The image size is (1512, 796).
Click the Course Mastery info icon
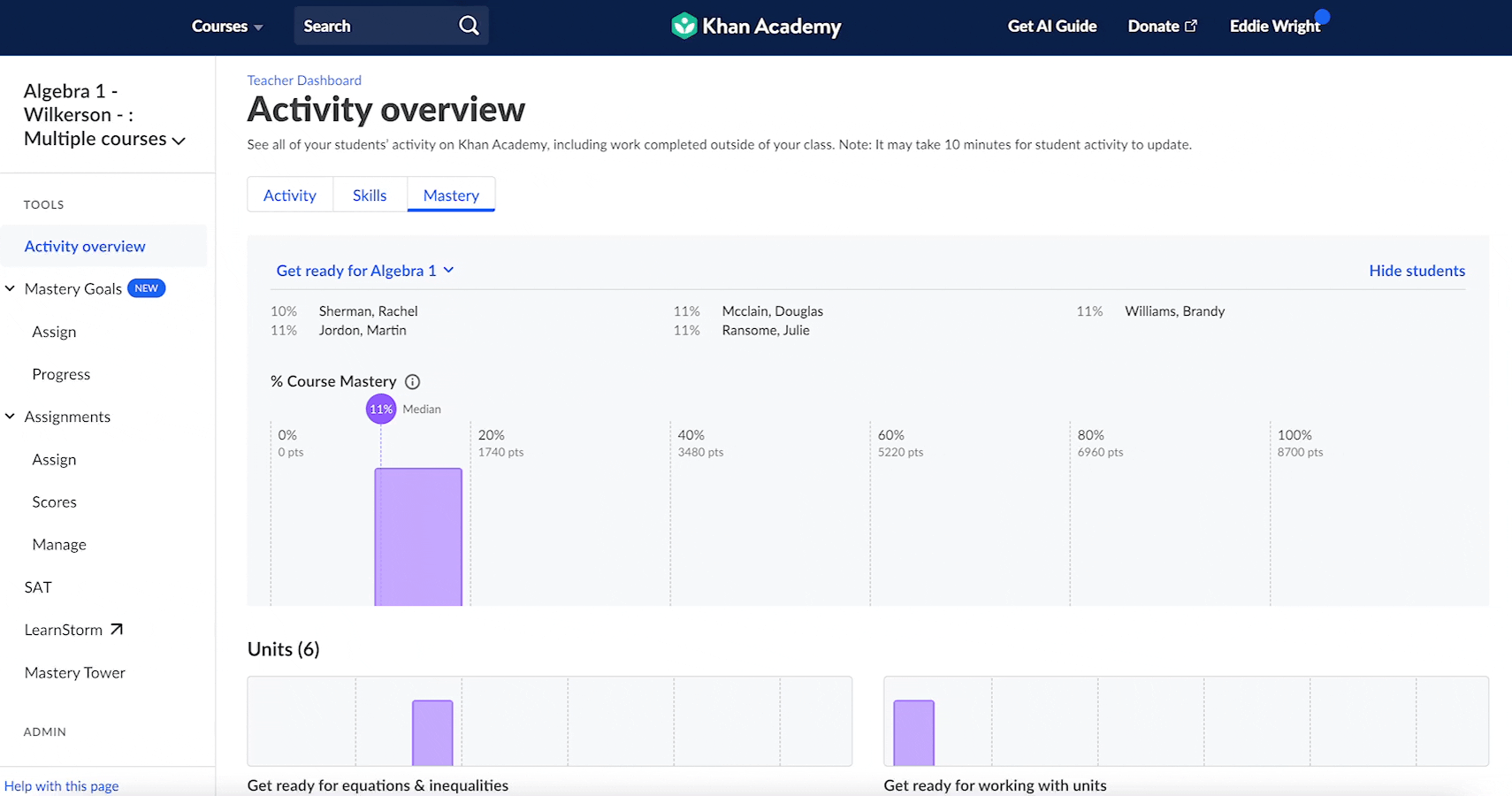click(x=412, y=381)
